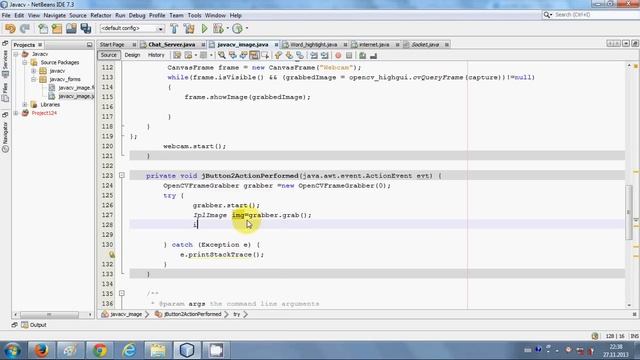Expand the Project124 node
The height and width of the screenshot is (360, 640).
point(16,113)
